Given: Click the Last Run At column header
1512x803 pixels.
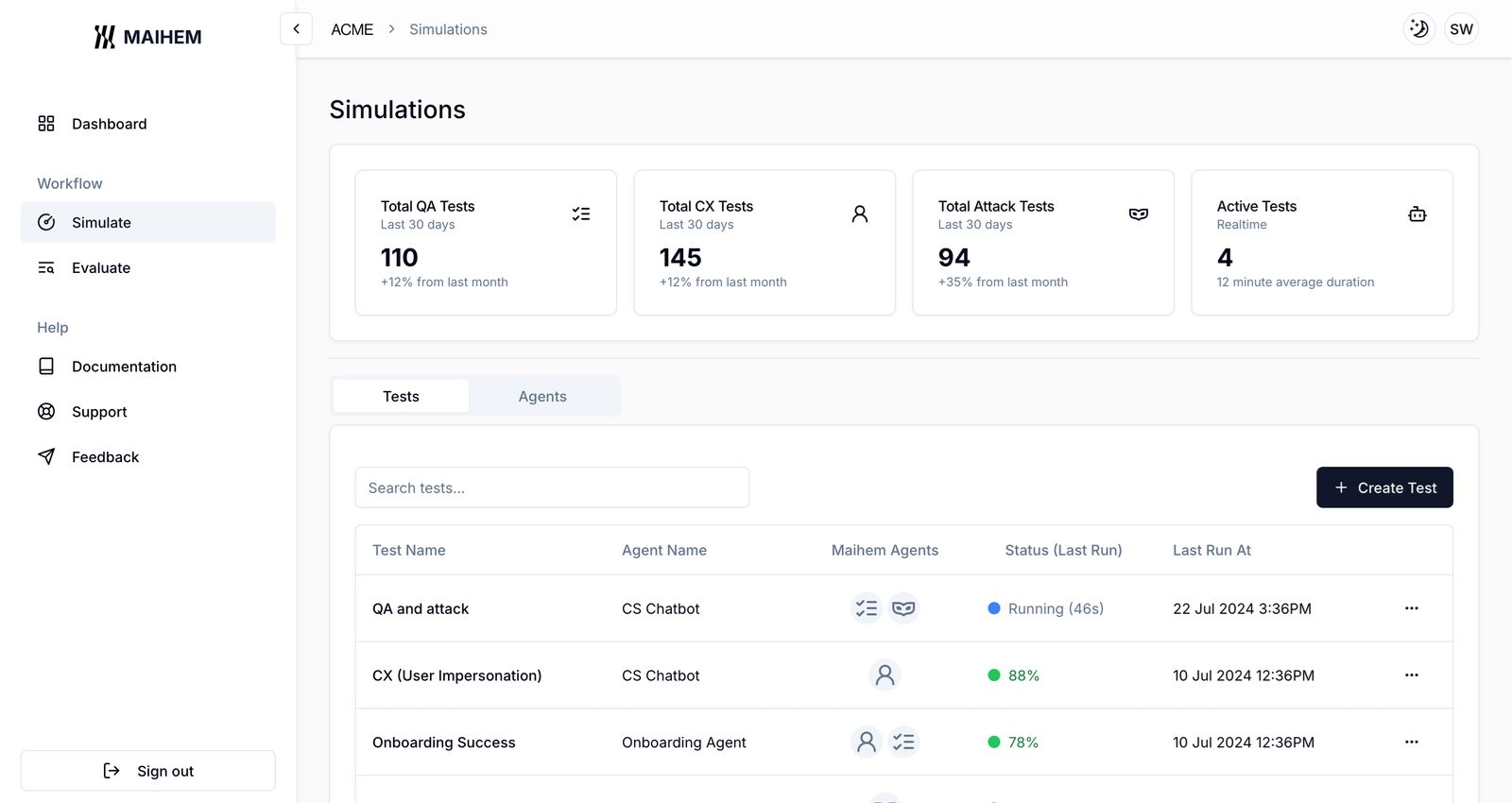Looking at the screenshot, I should 1211,550.
